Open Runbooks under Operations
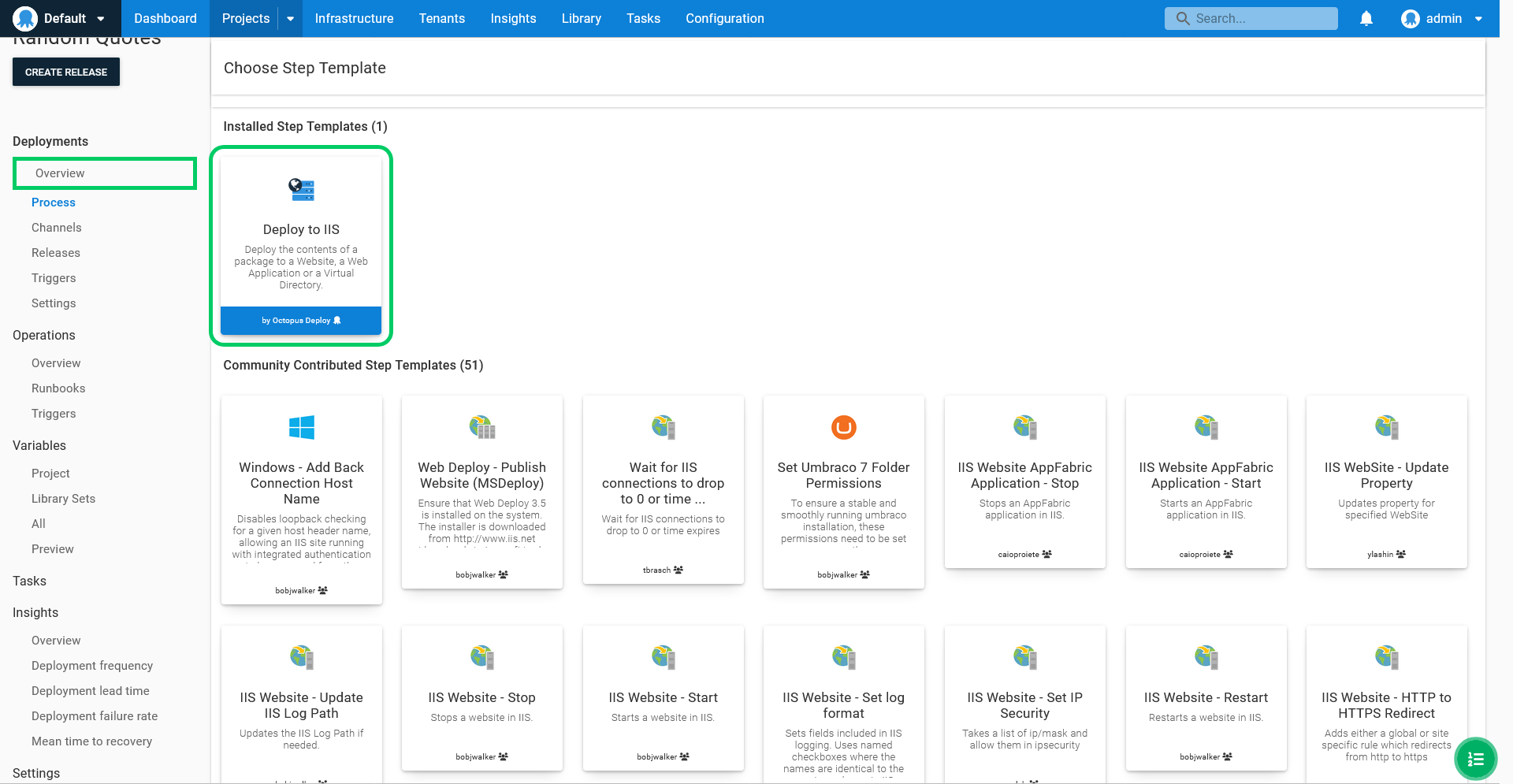Viewport: 1513px width, 784px height. (x=58, y=388)
